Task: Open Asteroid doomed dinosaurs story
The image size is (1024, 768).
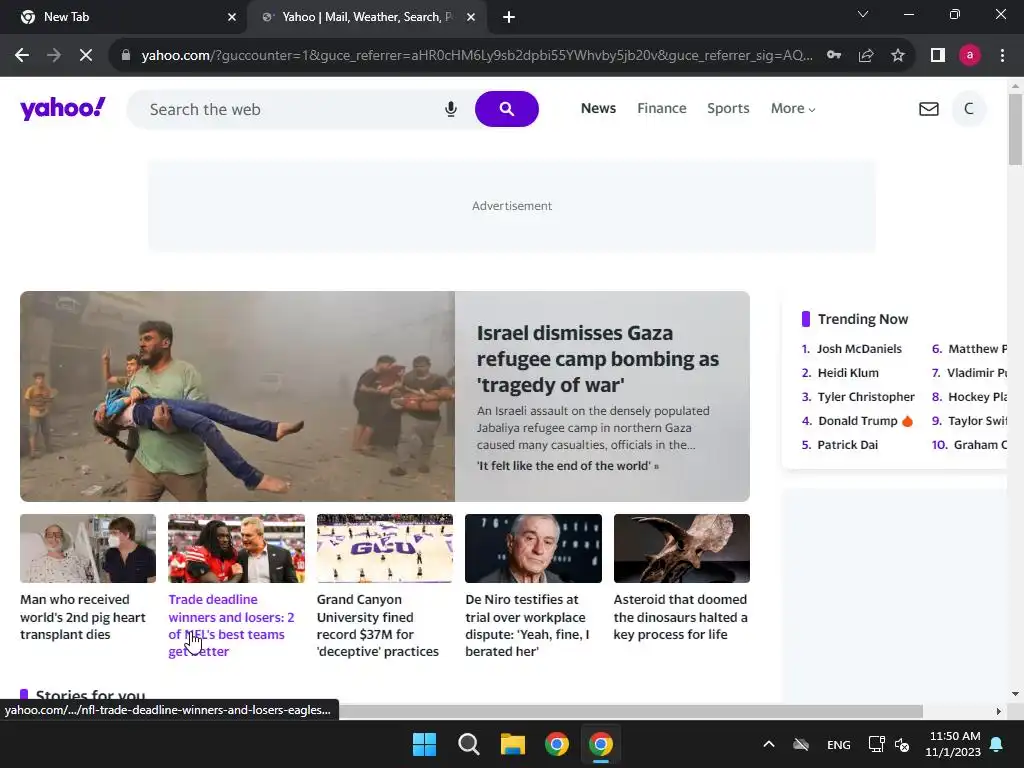Action: [x=680, y=616]
